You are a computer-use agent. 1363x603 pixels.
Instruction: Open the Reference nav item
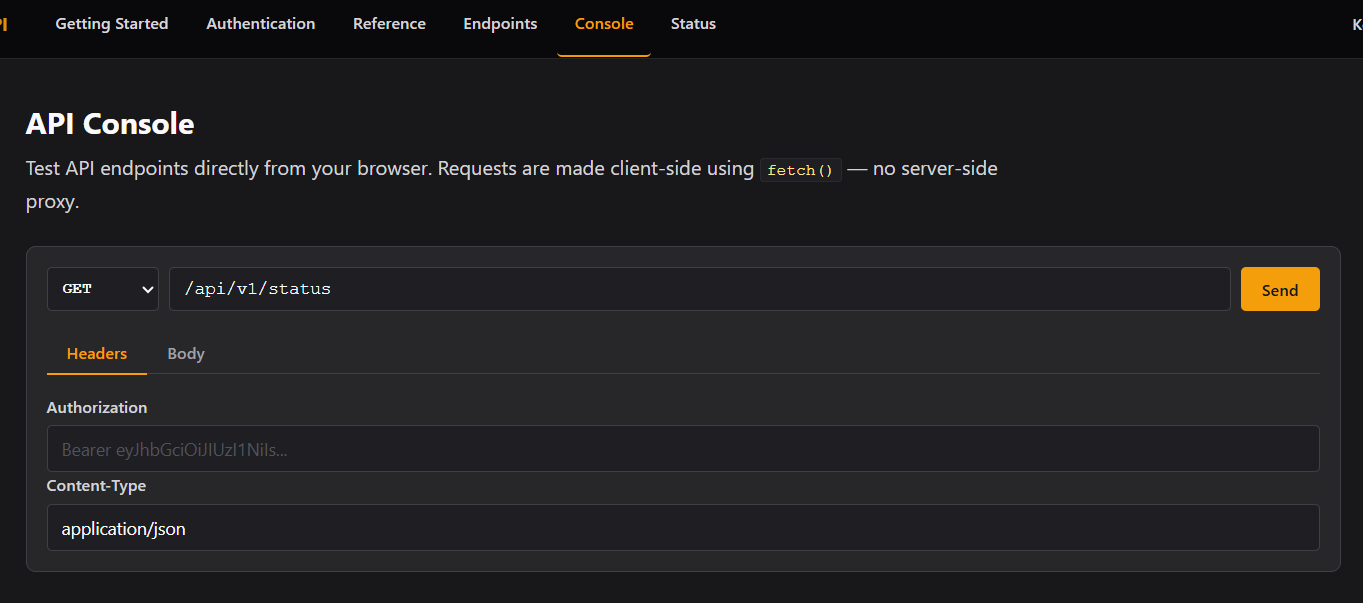pos(389,24)
